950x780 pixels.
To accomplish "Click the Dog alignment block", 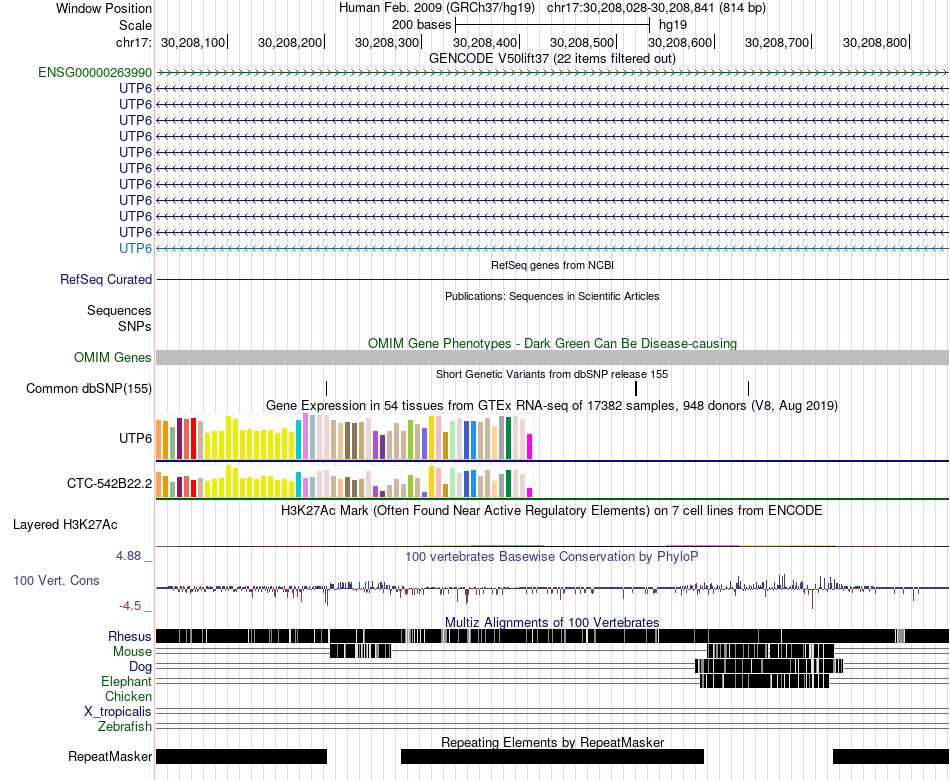I will (769, 666).
